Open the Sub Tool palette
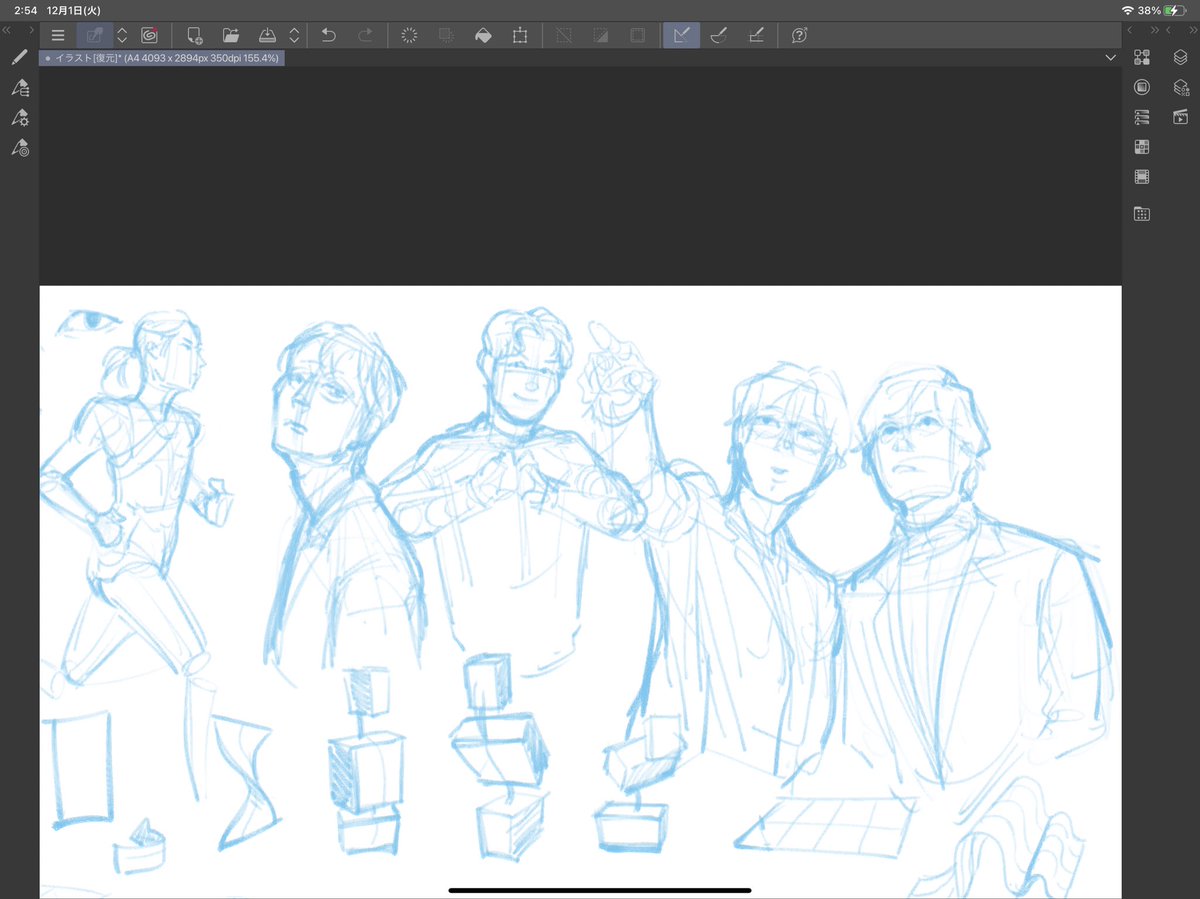 coord(19,88)
